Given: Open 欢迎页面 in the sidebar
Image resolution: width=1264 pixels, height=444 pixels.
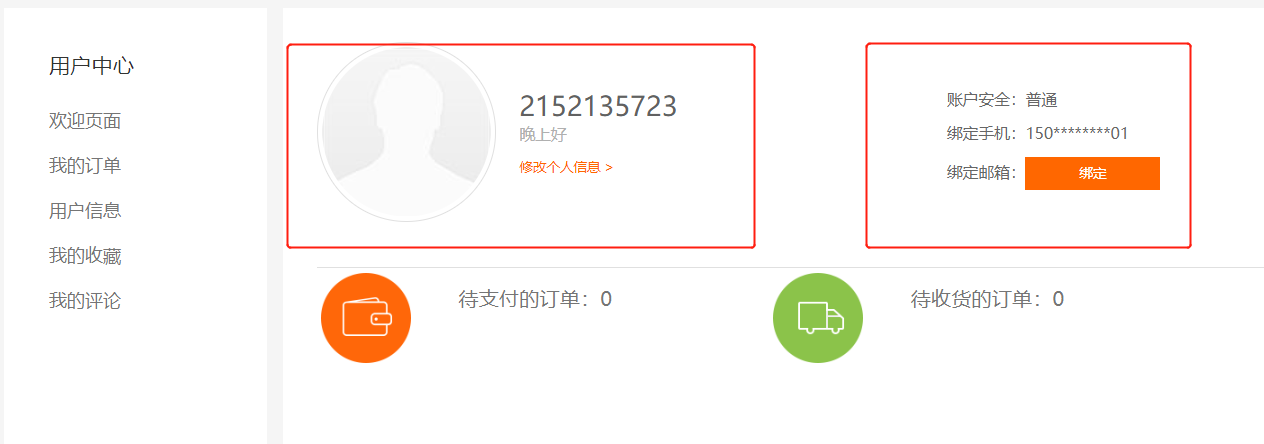Looking at the screenshot, I should [x=85, y=121].
